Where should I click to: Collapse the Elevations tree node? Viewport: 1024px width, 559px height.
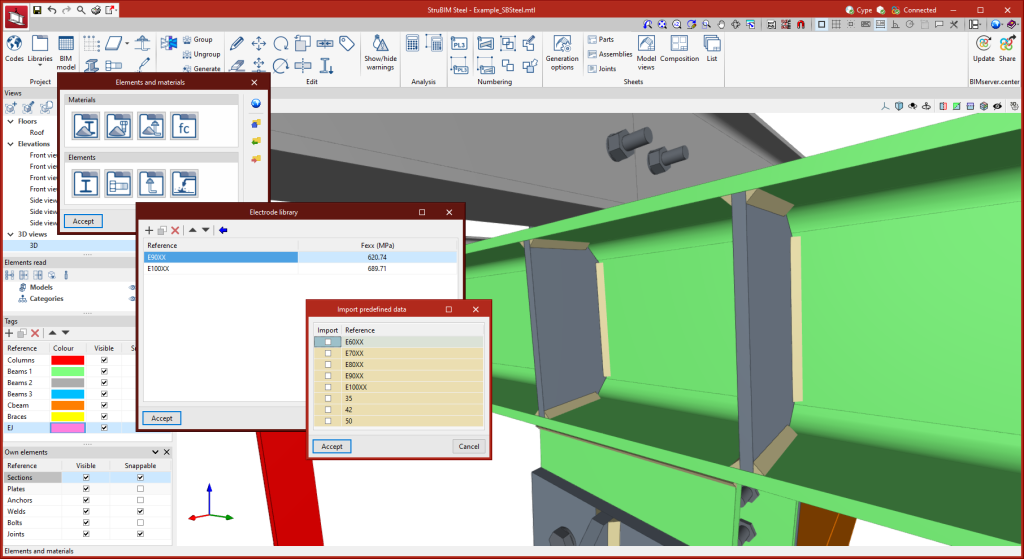pos(10,143)
